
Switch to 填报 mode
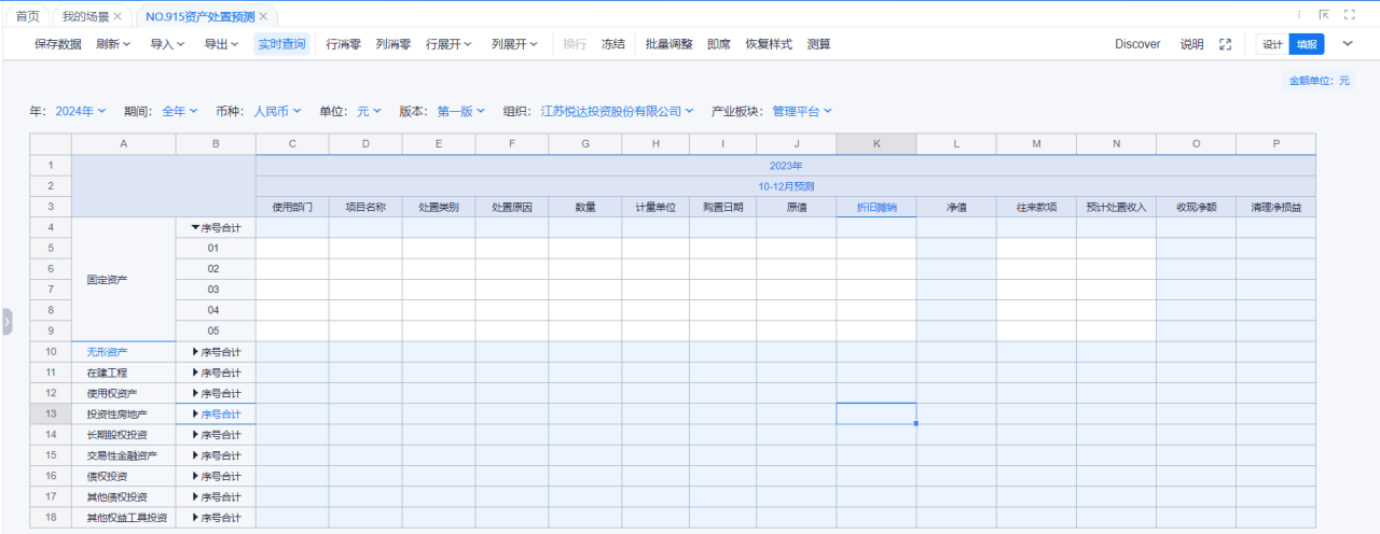(x=1306, y=44)
